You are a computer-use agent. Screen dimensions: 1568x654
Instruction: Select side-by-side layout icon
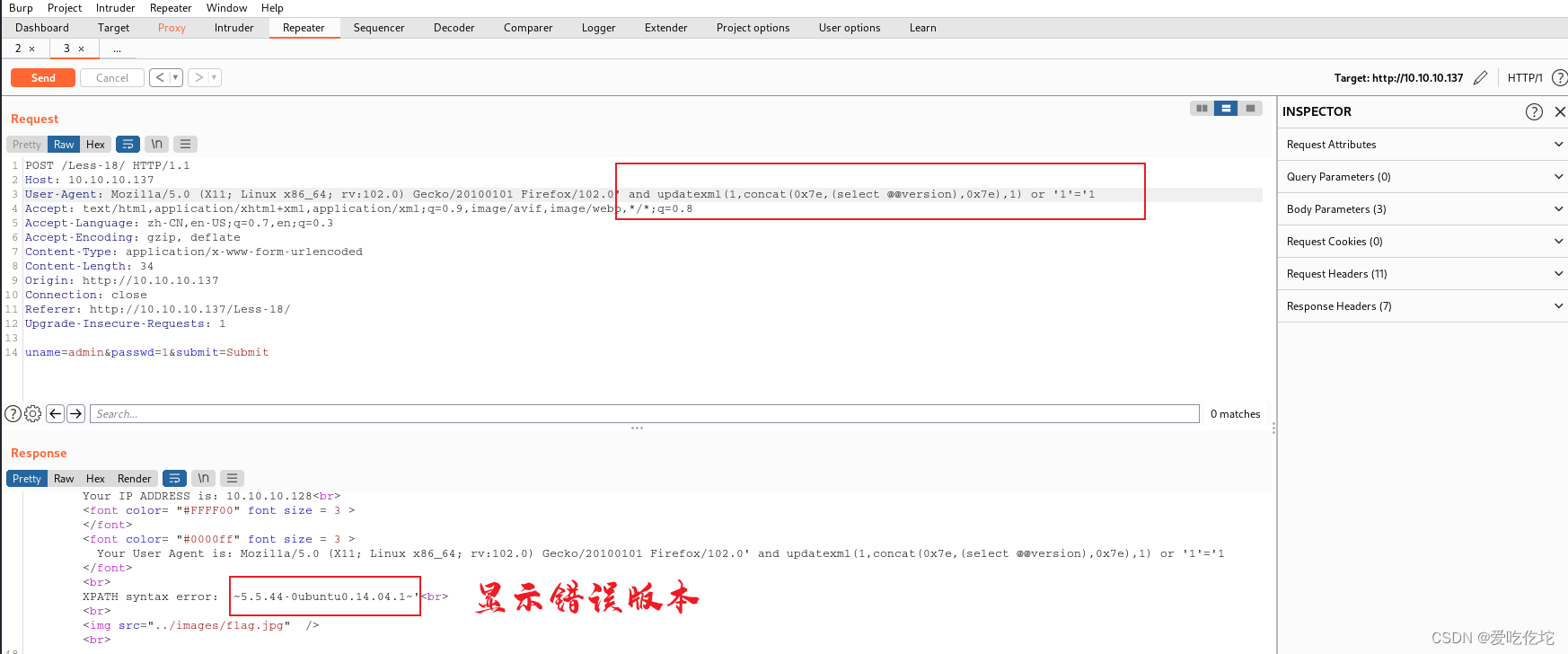(x=1202, y=108)
